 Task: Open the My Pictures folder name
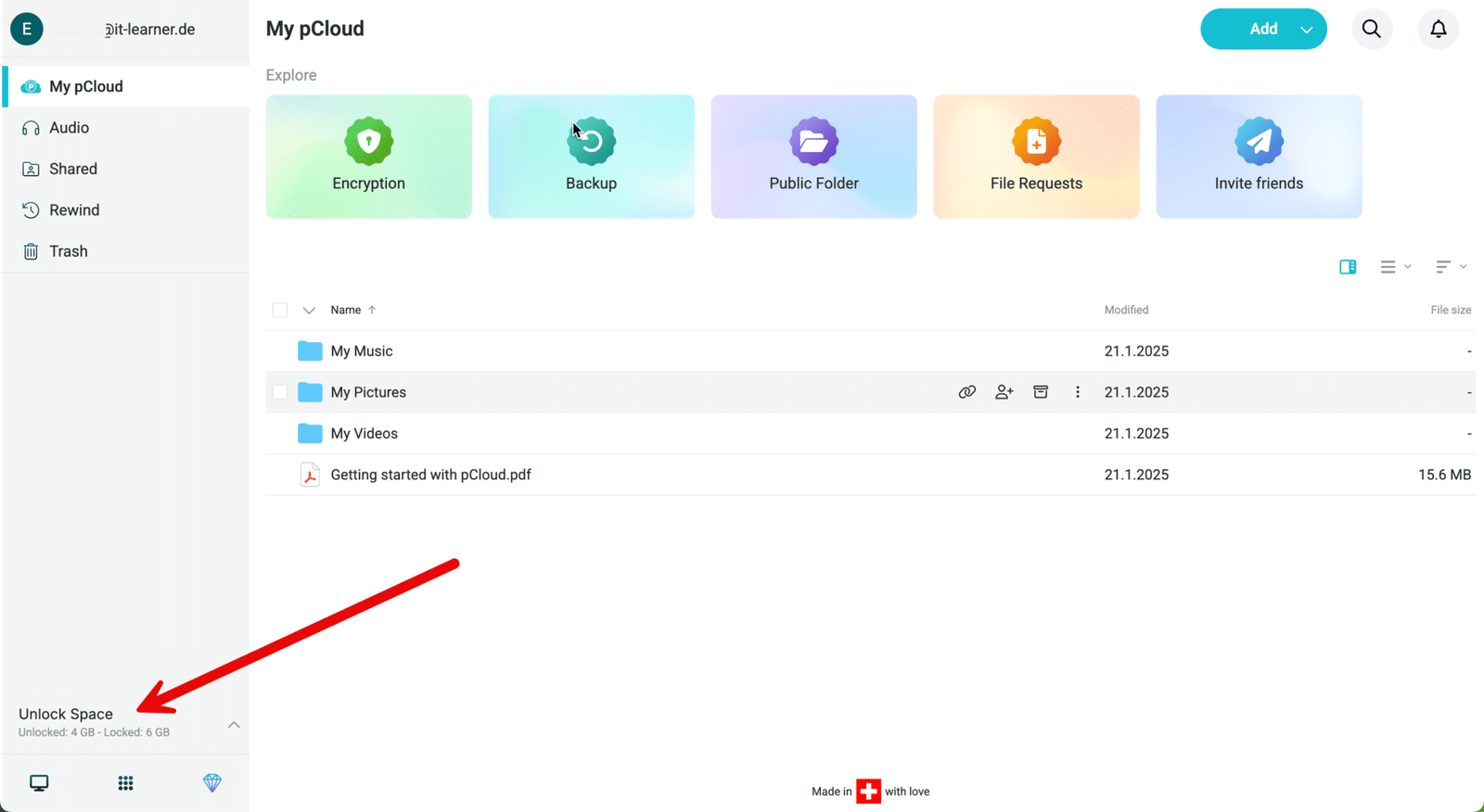pyautogui.click(x=368, y=392)
